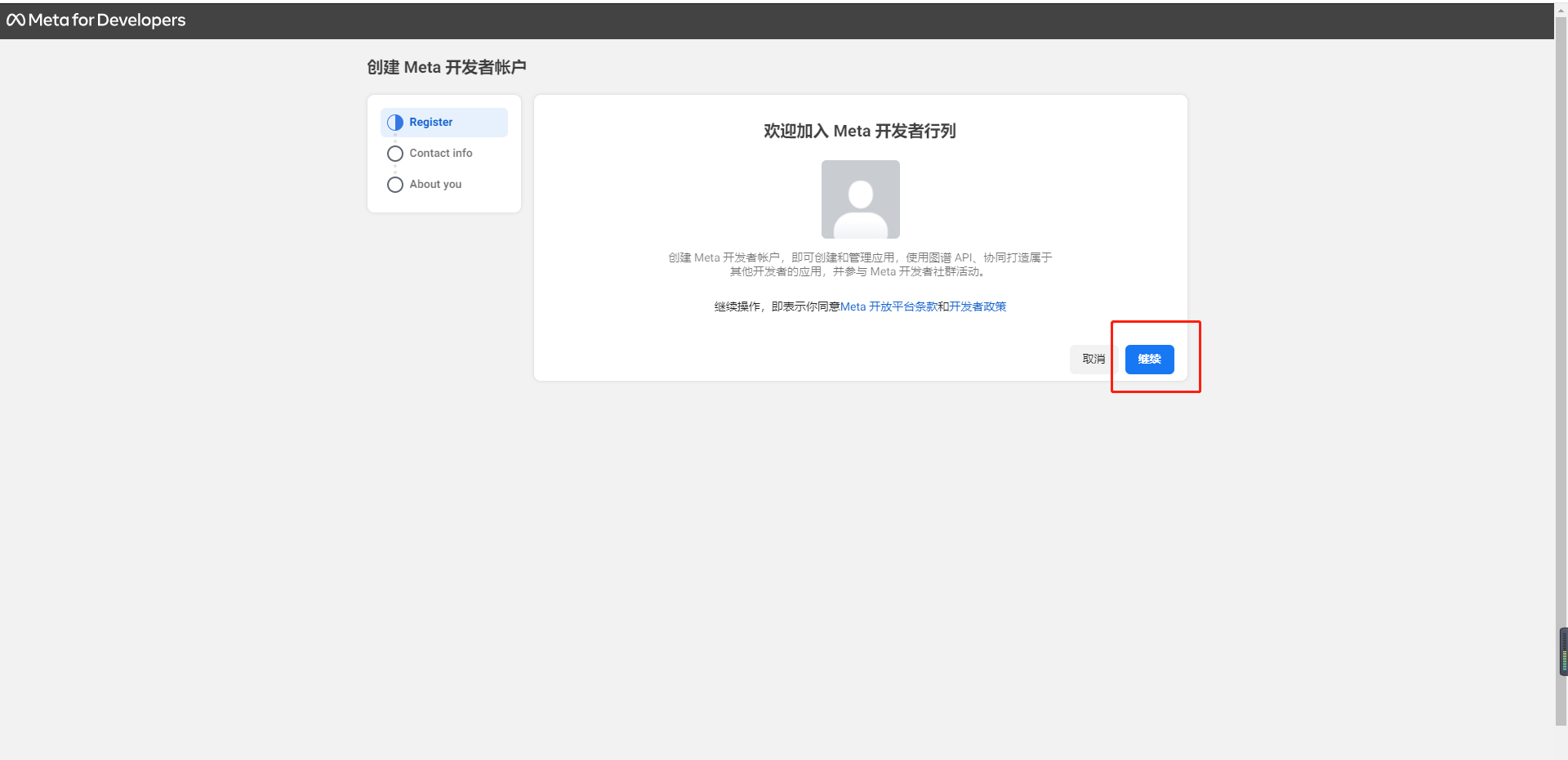This screenshot has height=760, width=1568.
Task: Click the half-filled Register step circle icon
Action: pos(395,123)
